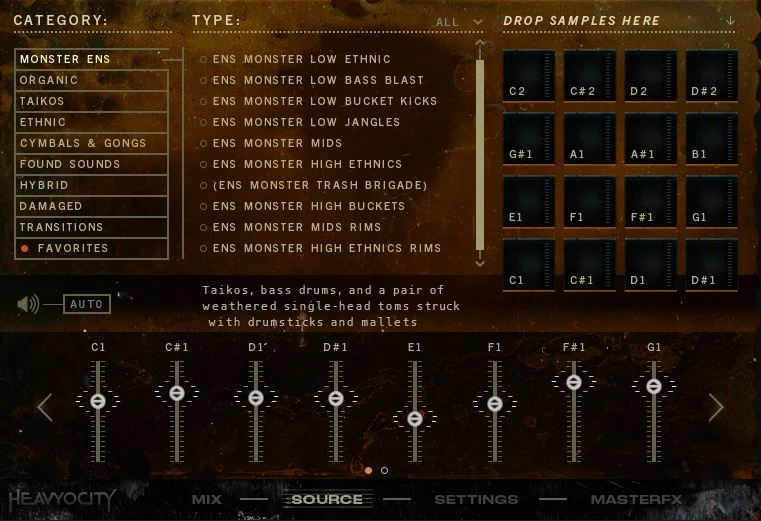
Task: Select the C#1 sample pad
Action: coord(590,265)
